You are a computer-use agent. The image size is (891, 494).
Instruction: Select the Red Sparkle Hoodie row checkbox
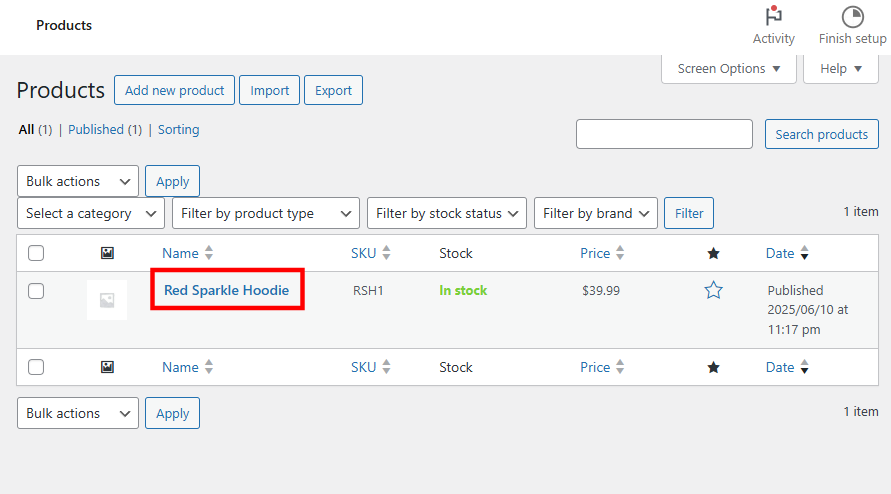coord(36,291)
